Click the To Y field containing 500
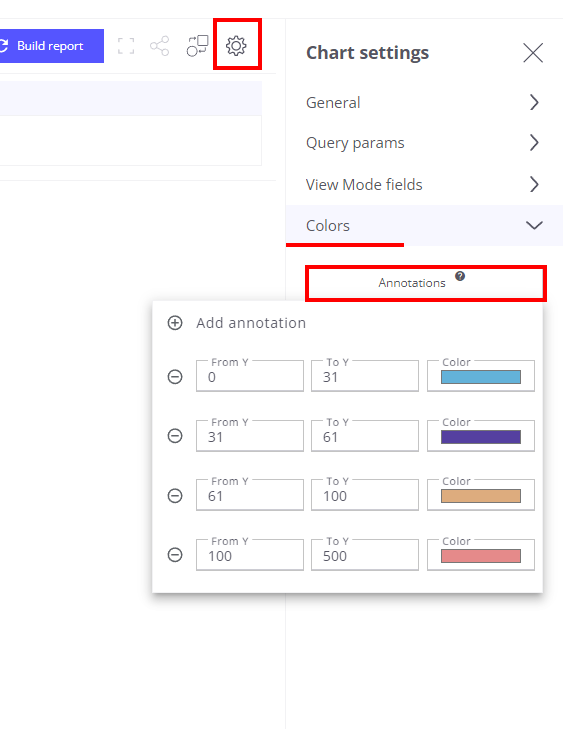The width and height of the screenshot is (563, 729). (364, 555)
